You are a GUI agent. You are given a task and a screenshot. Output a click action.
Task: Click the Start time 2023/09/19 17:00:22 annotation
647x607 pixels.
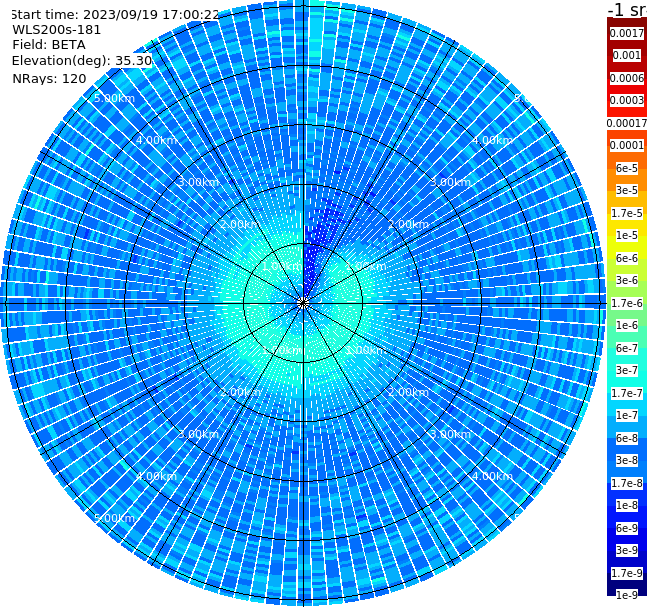pyautogui.click(x=115, y=15)
